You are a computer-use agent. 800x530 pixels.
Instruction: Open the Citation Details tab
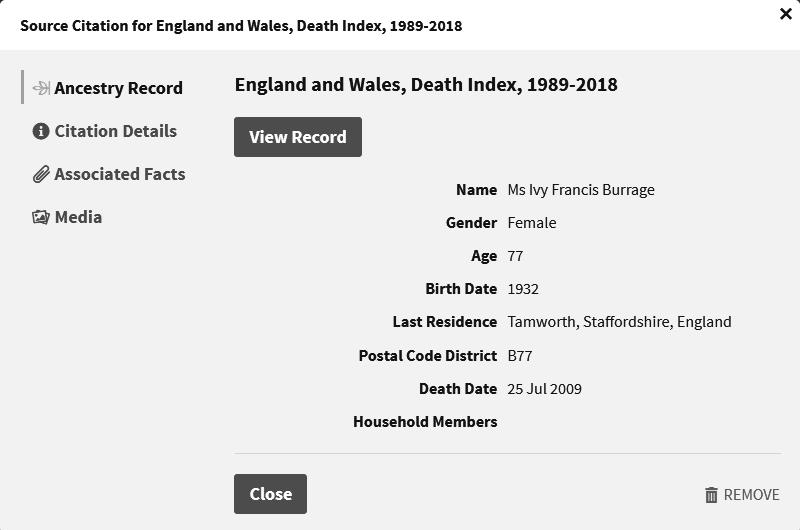[115, 131]
